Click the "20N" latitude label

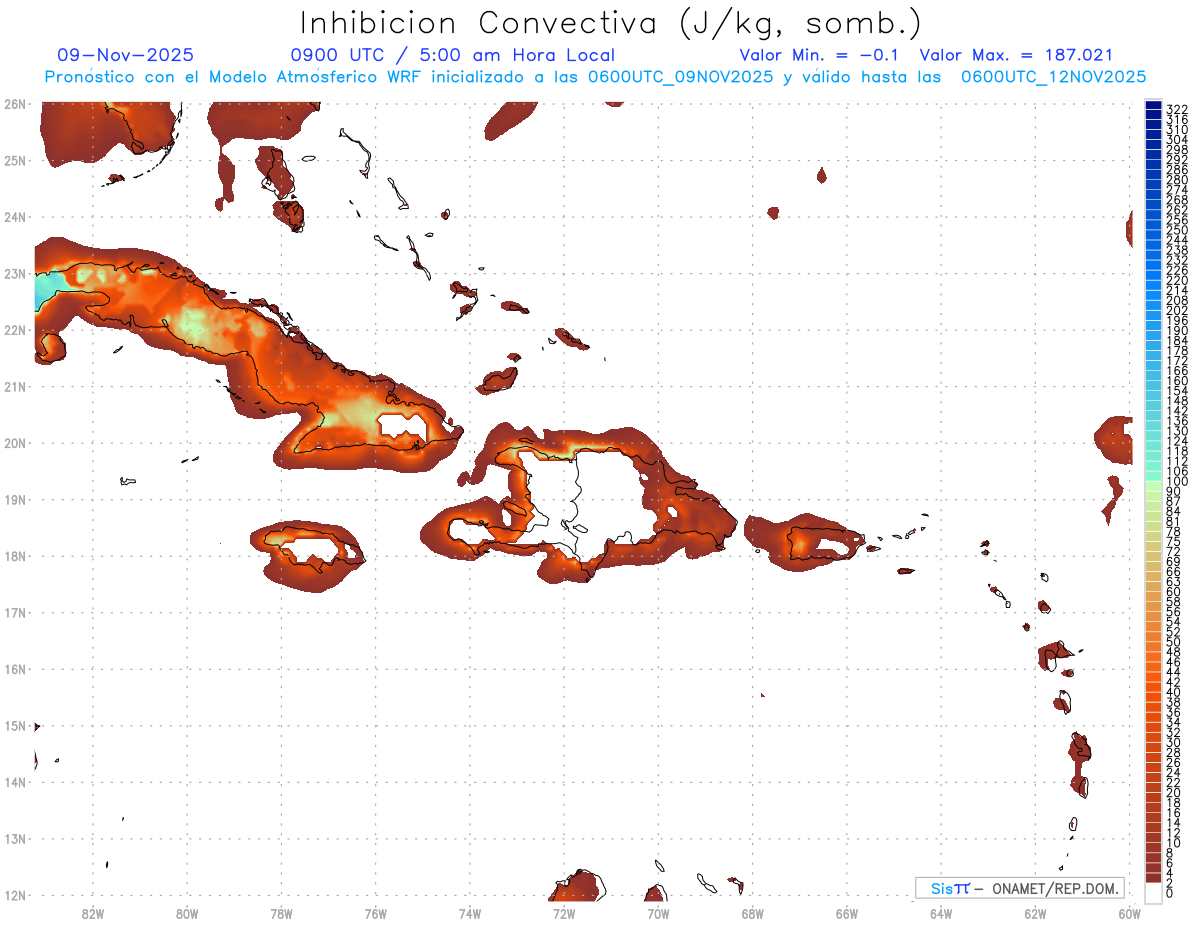14,443
